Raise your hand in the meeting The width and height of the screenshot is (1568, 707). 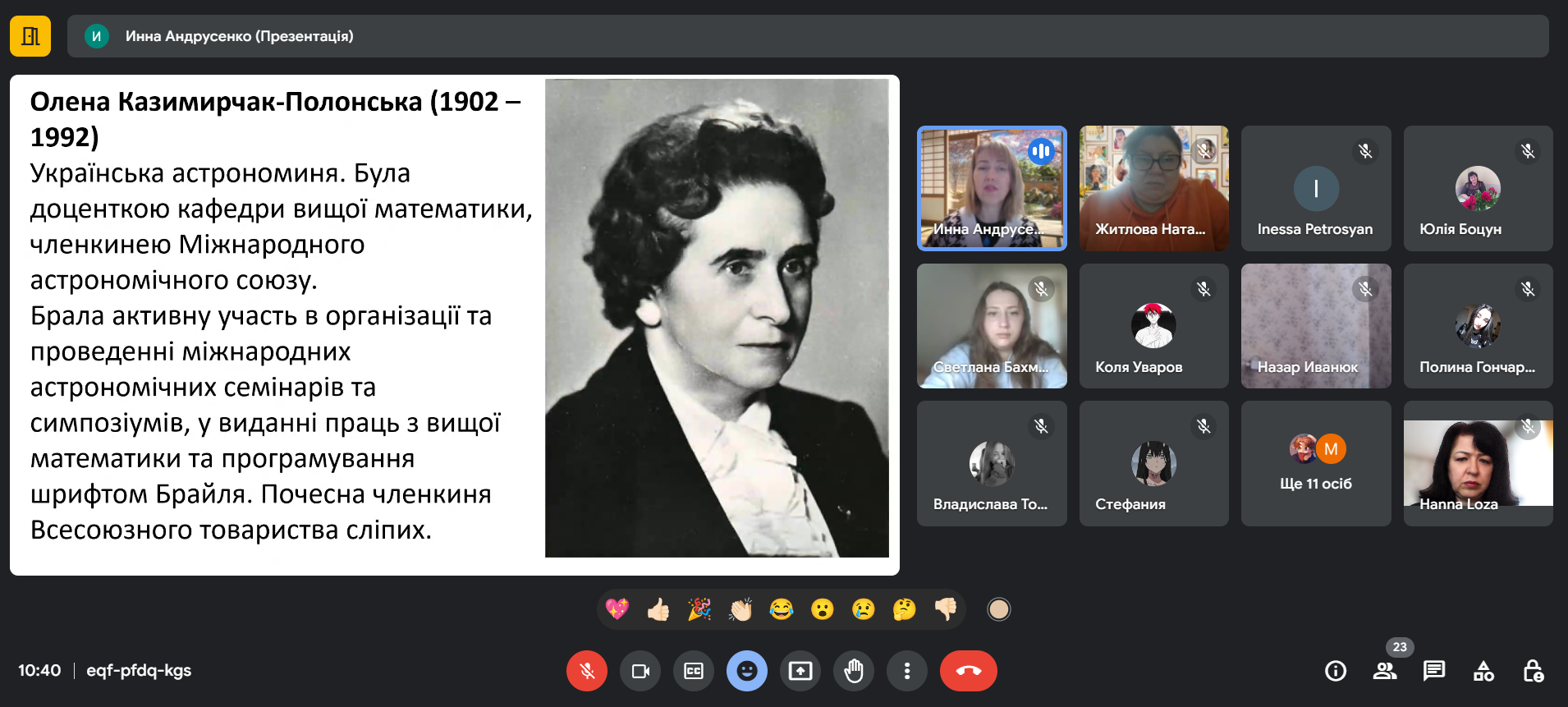(x=854, y=671)
